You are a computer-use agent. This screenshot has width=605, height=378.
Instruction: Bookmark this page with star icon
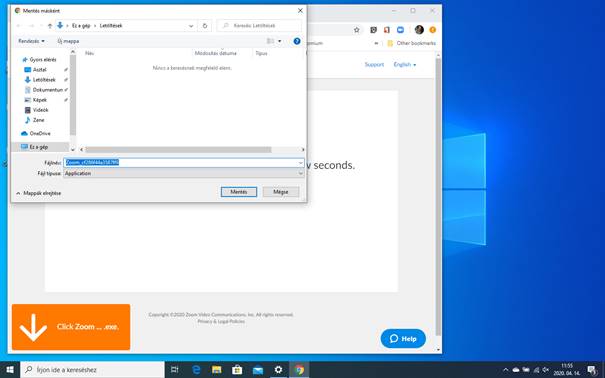coord(357,30)
